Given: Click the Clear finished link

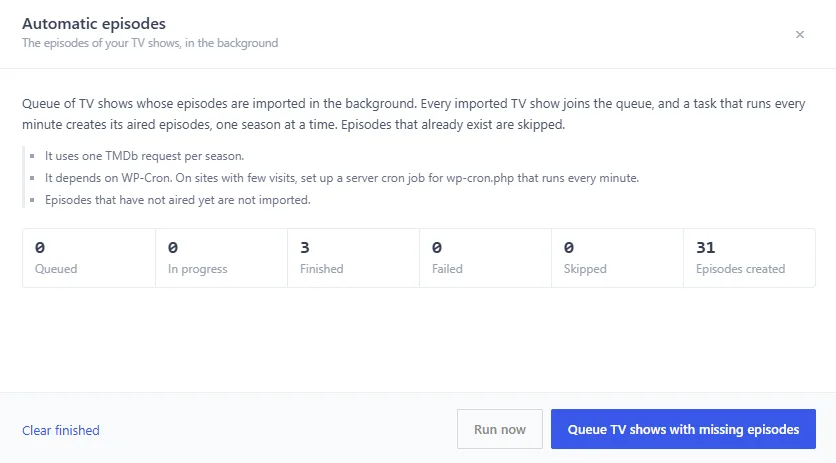Looking at the screenshot, I should (x=61, y=430).
